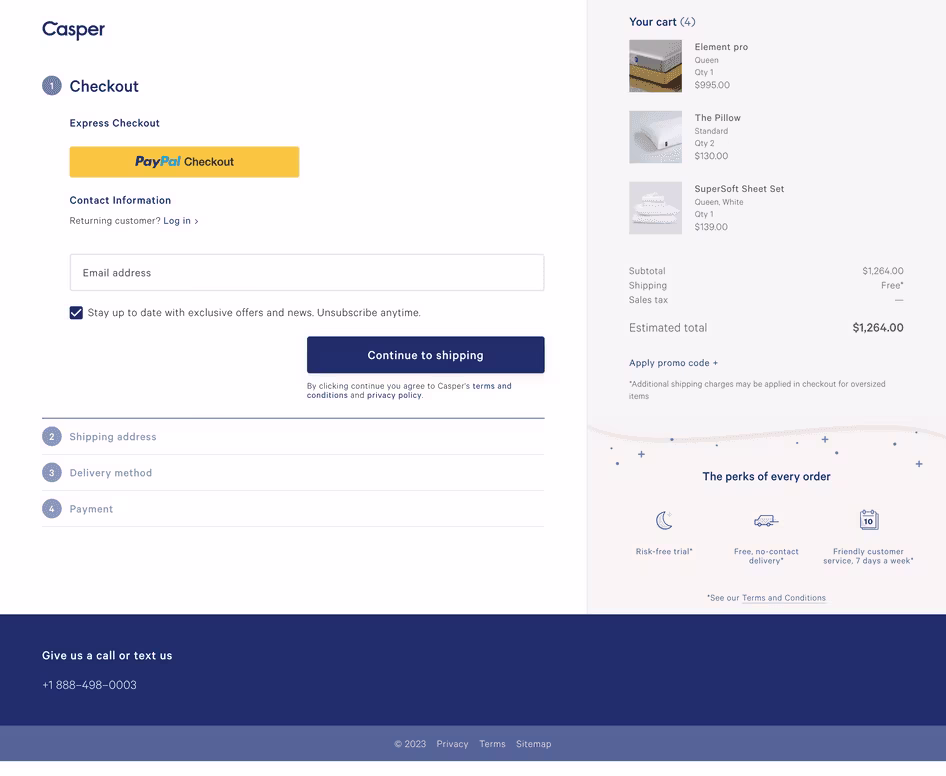Click the Terms footer link
This screenshot has height=776, width=946.
point(492,744)
